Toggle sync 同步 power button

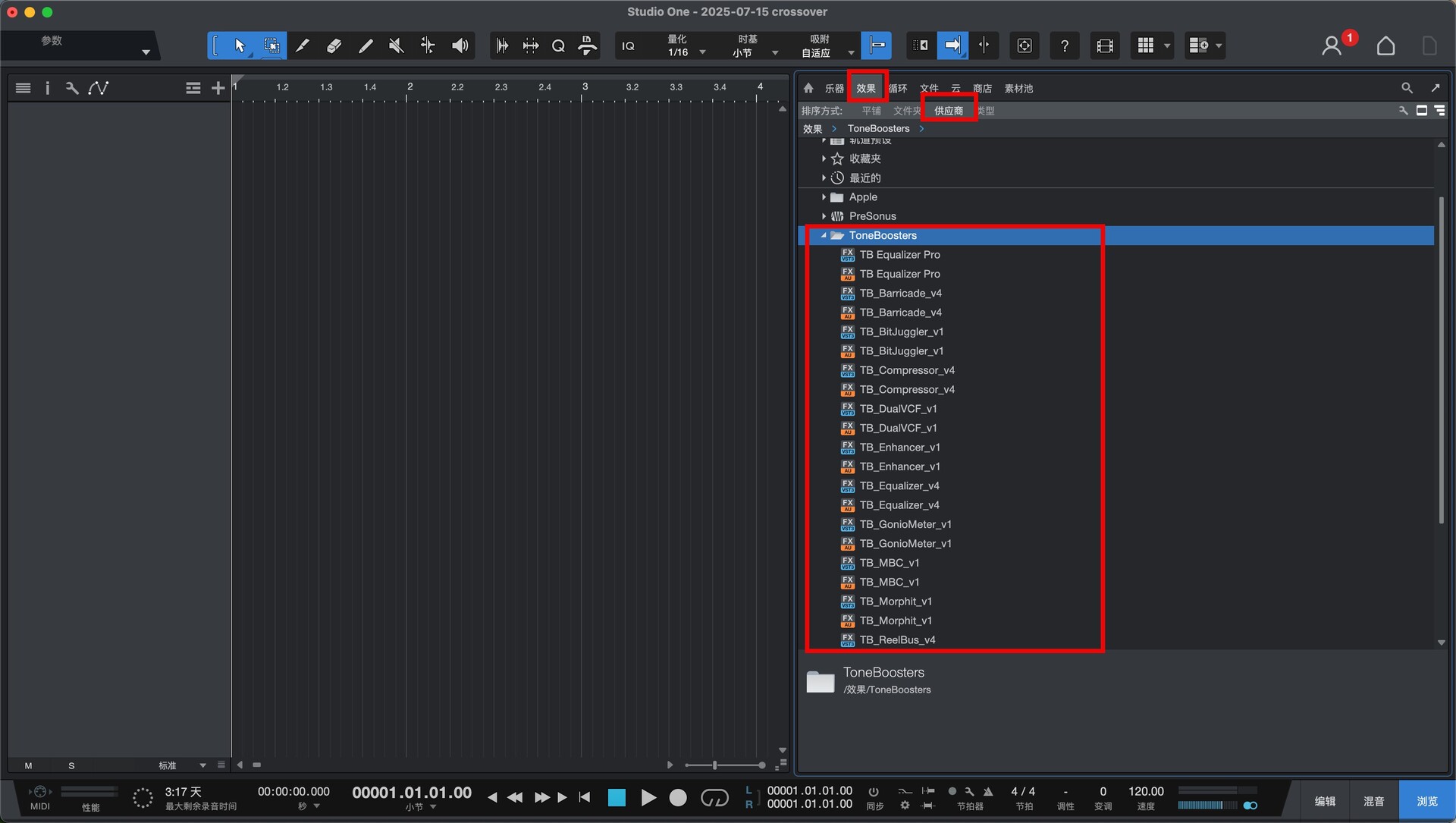[874, 791]
